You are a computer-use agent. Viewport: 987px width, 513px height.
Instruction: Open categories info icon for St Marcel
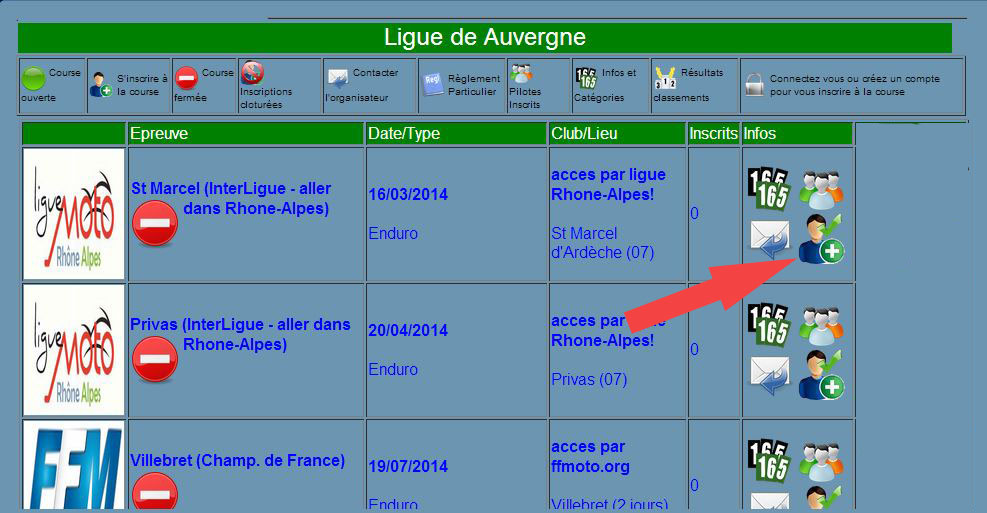[x=769, y=189]
